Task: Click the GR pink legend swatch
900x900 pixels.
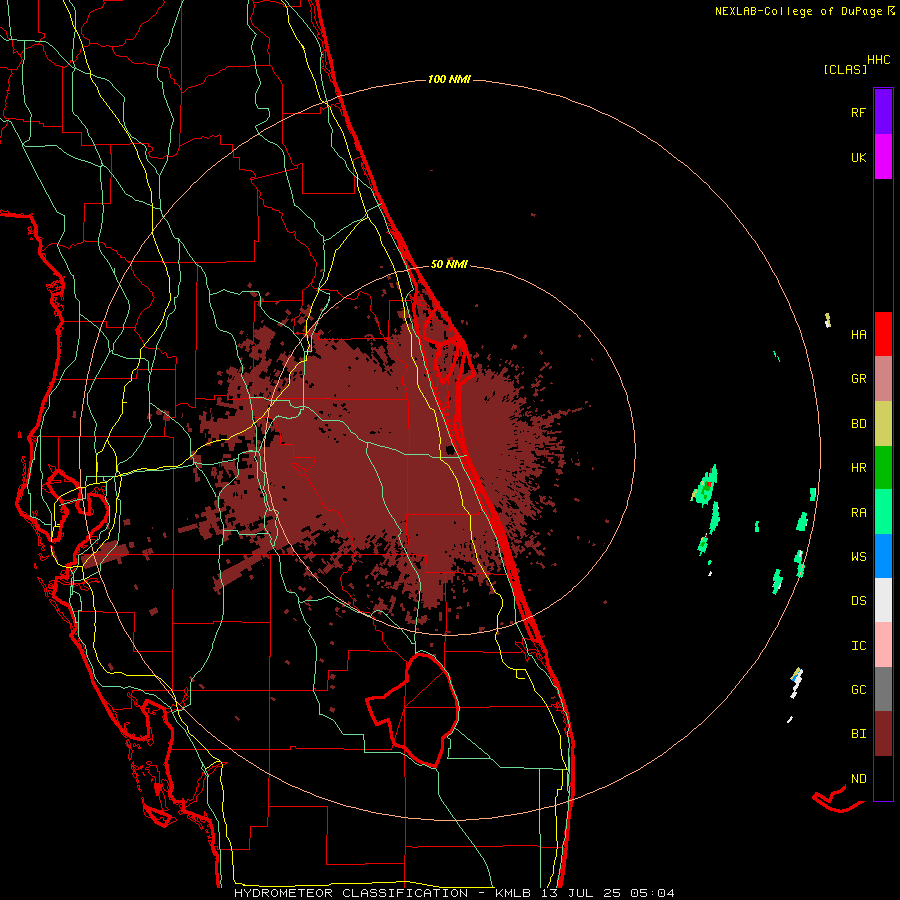Action: [x=883, y=379]
